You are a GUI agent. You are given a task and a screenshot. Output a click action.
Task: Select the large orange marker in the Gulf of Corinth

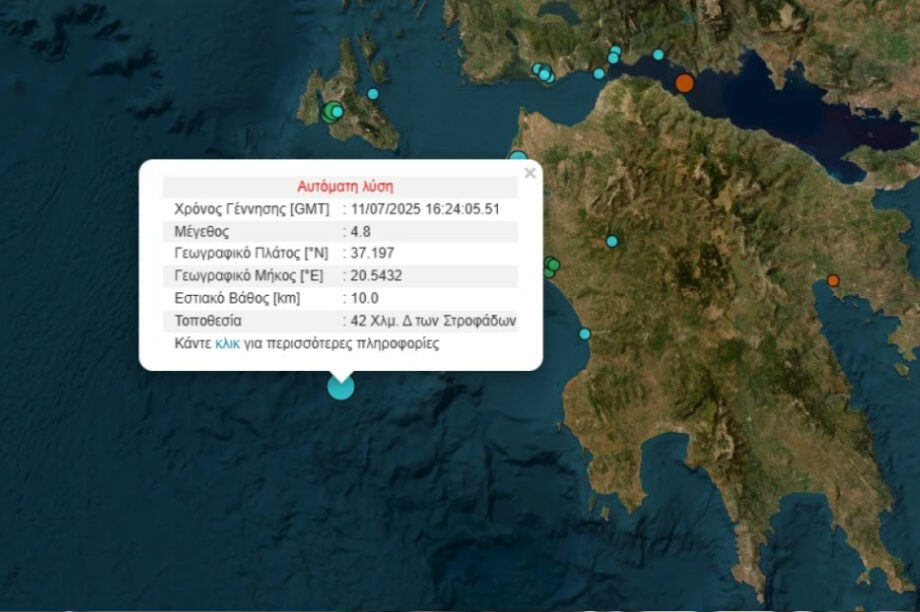click(684, 83)
